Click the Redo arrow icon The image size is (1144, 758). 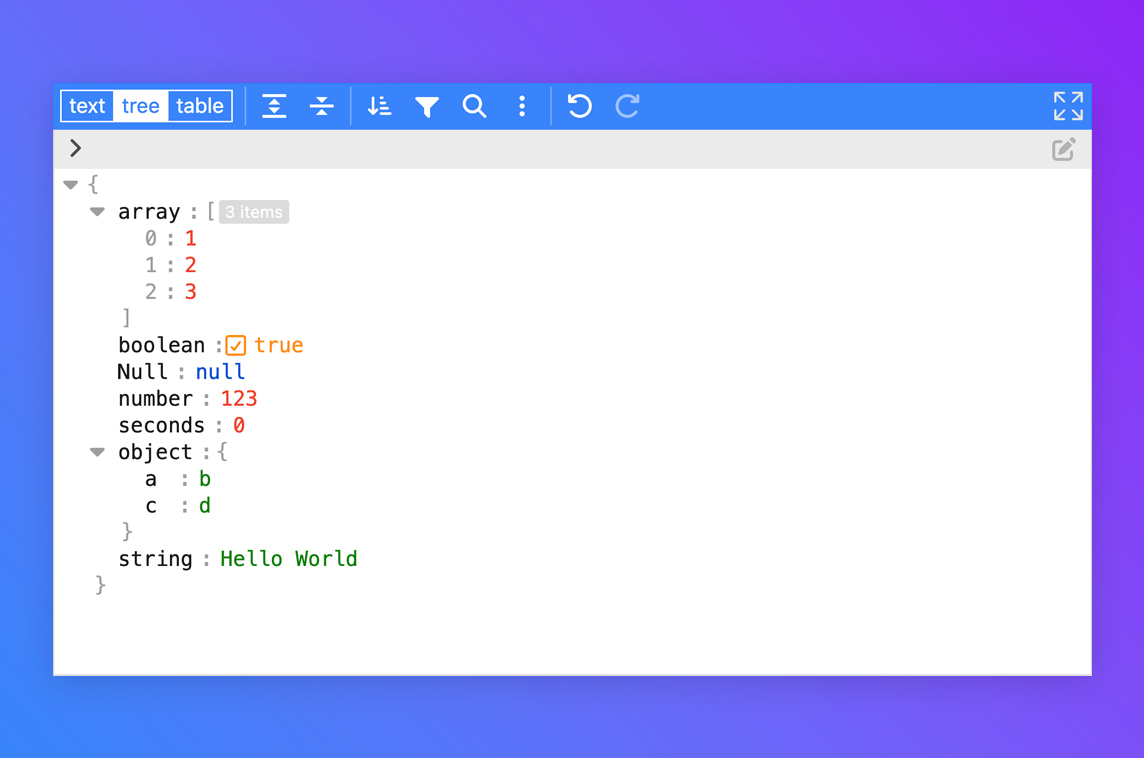coord(627,106)
